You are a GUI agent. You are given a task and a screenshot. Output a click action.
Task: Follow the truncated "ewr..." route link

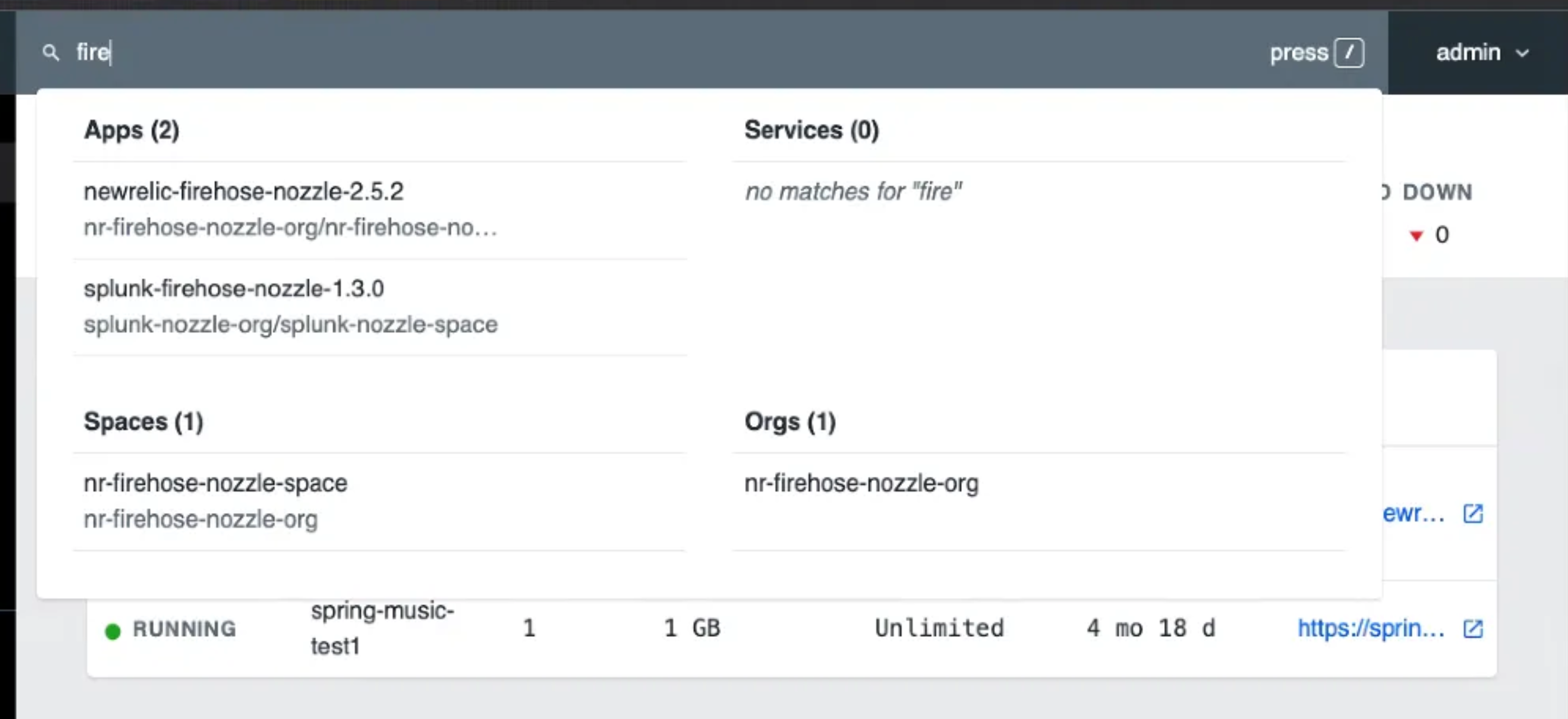pyautogui.click(x=1413, y=514)
